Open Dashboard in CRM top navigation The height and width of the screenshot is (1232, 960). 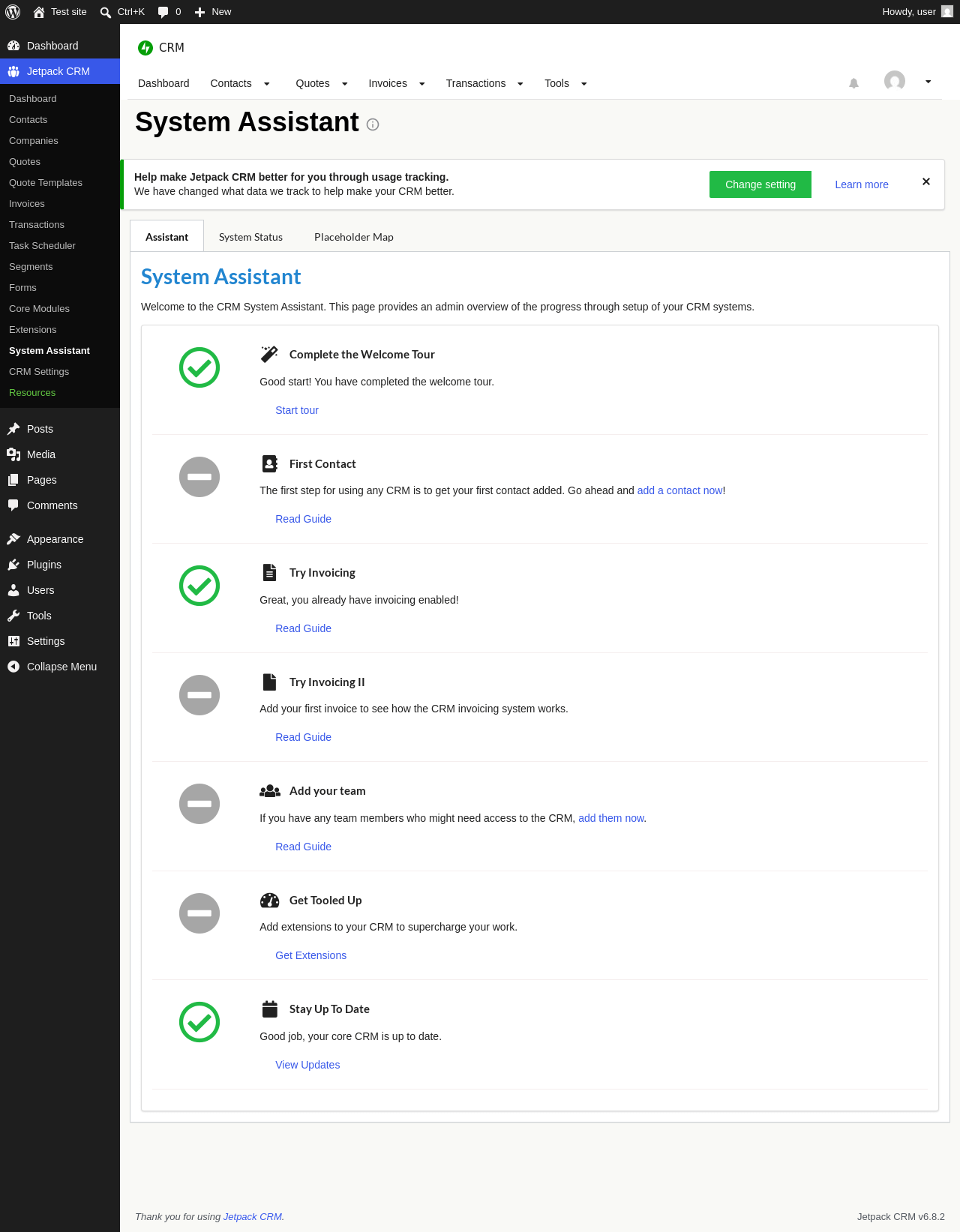click(163, 83)
